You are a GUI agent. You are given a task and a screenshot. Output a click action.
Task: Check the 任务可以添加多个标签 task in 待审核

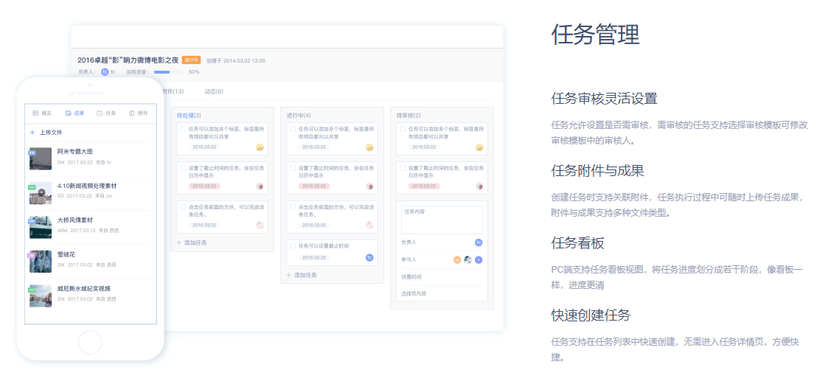(x=402, y=128)
